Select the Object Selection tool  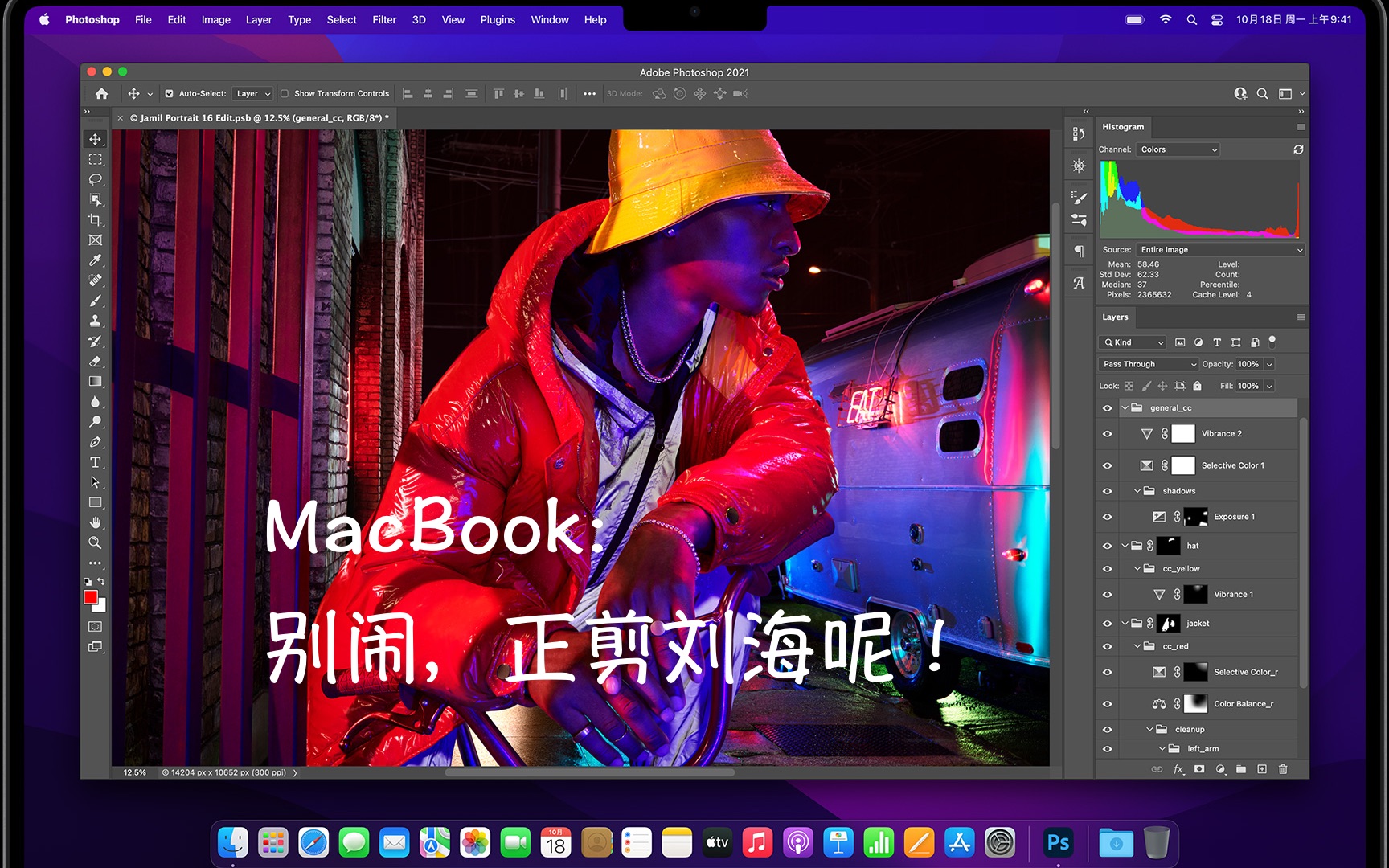(x=95, y=199)
